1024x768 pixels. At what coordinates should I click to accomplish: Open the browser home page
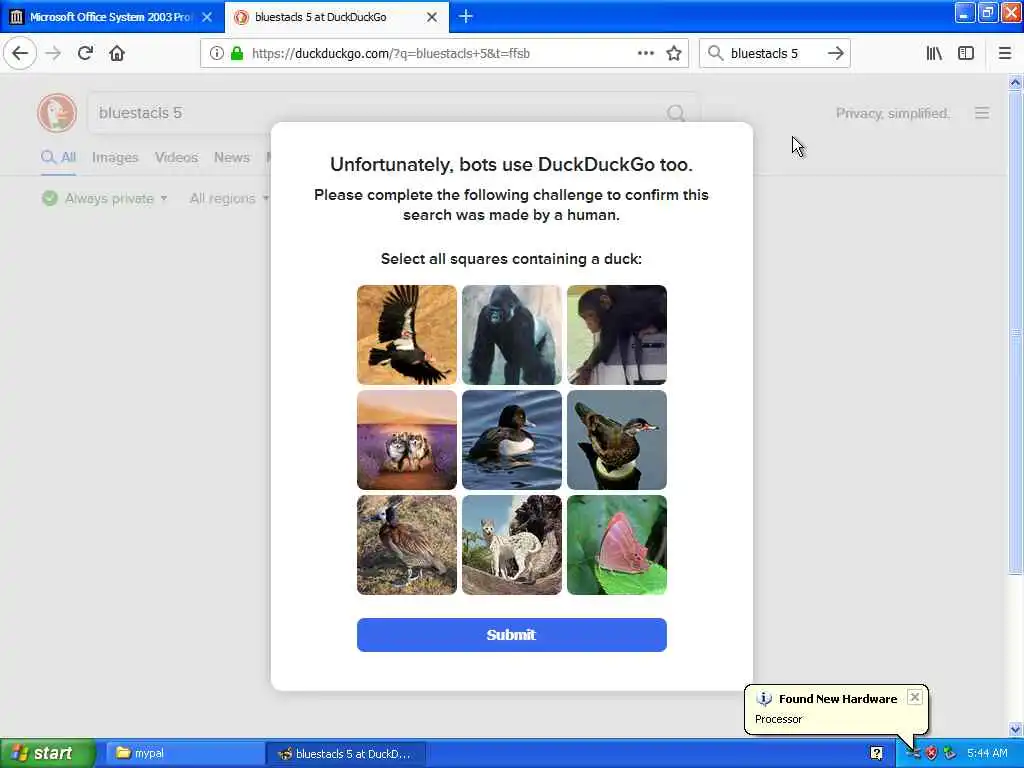click(117, 53)
